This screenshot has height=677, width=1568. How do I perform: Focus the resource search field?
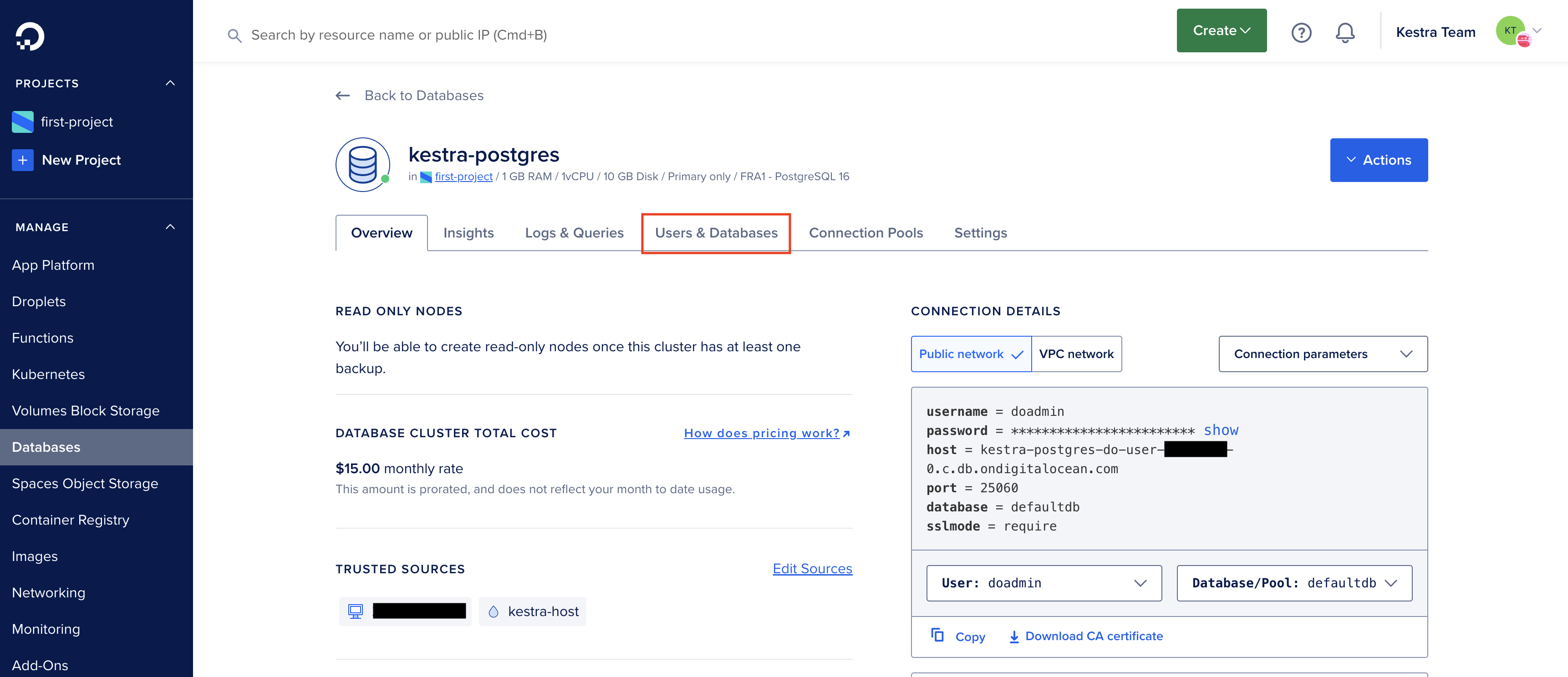(399, 35)
